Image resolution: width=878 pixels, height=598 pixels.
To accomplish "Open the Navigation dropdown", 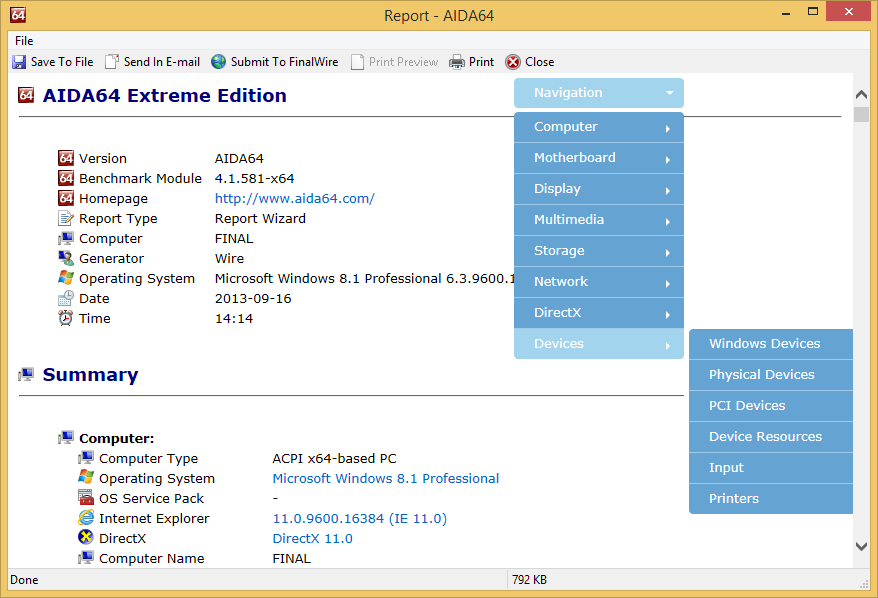I will tap(598, 93).
